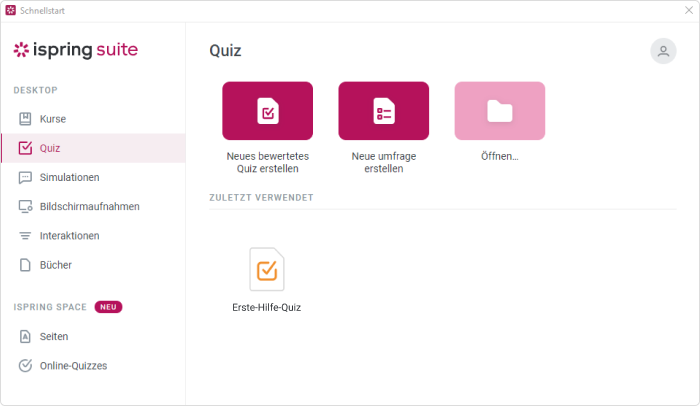Select the Quiz sidebar menu item

(x=93, y=148)
